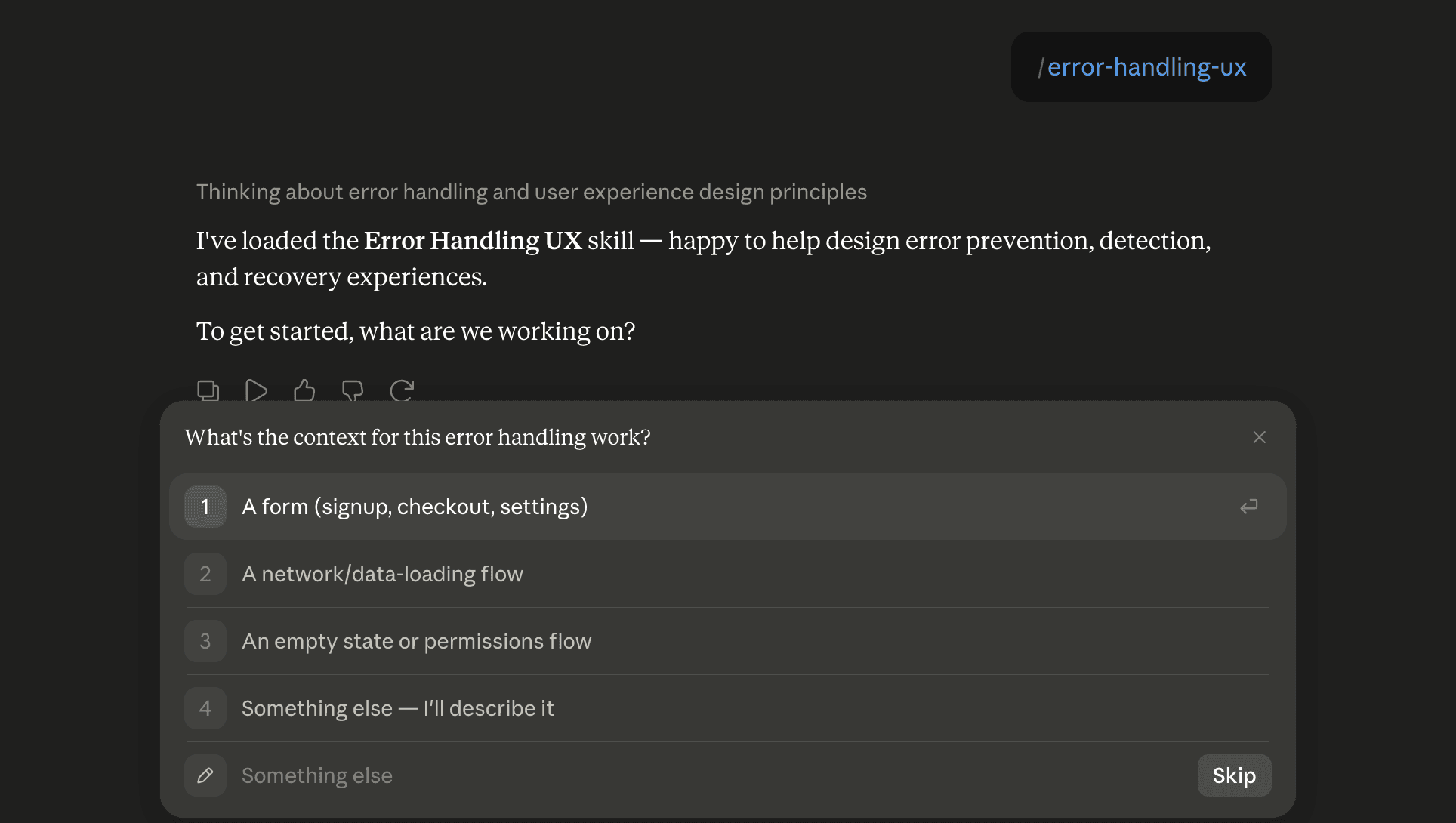Close the context question panel
The height and width of the screenshot is (823, 1456).
pyautogui.click(x=1259, y=437)
